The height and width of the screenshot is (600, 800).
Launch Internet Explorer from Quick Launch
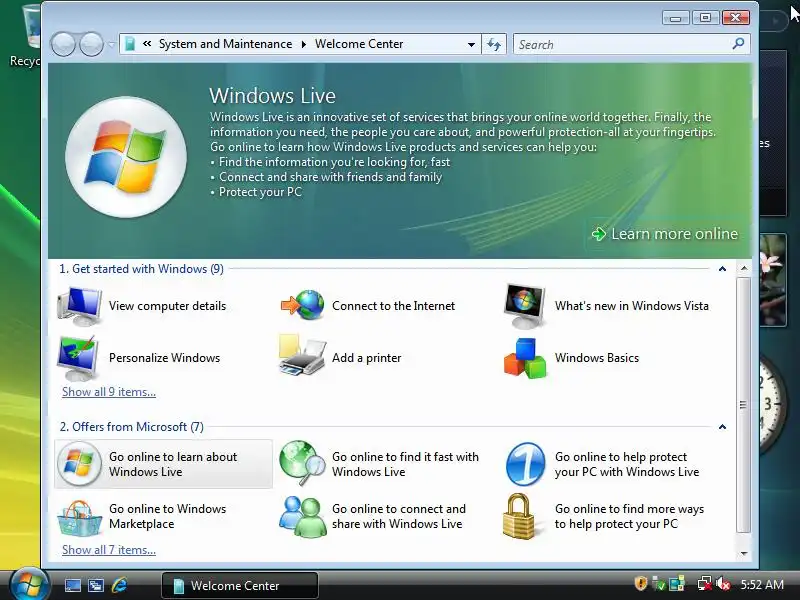click(x=119, y=585)
